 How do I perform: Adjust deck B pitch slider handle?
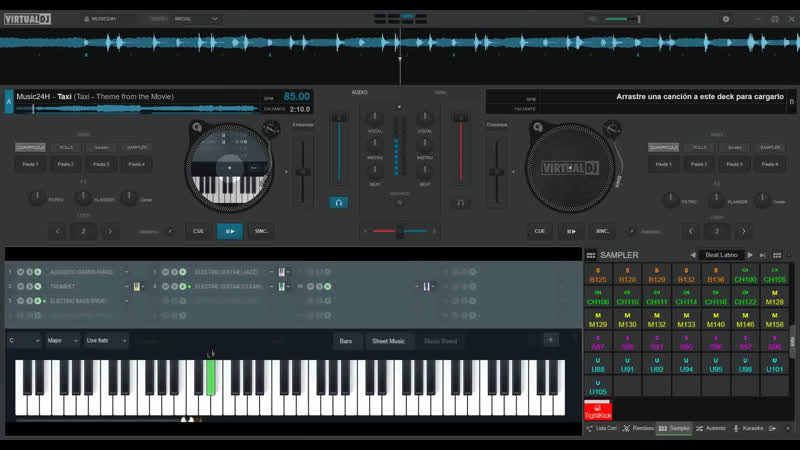[x=496, y=172]
